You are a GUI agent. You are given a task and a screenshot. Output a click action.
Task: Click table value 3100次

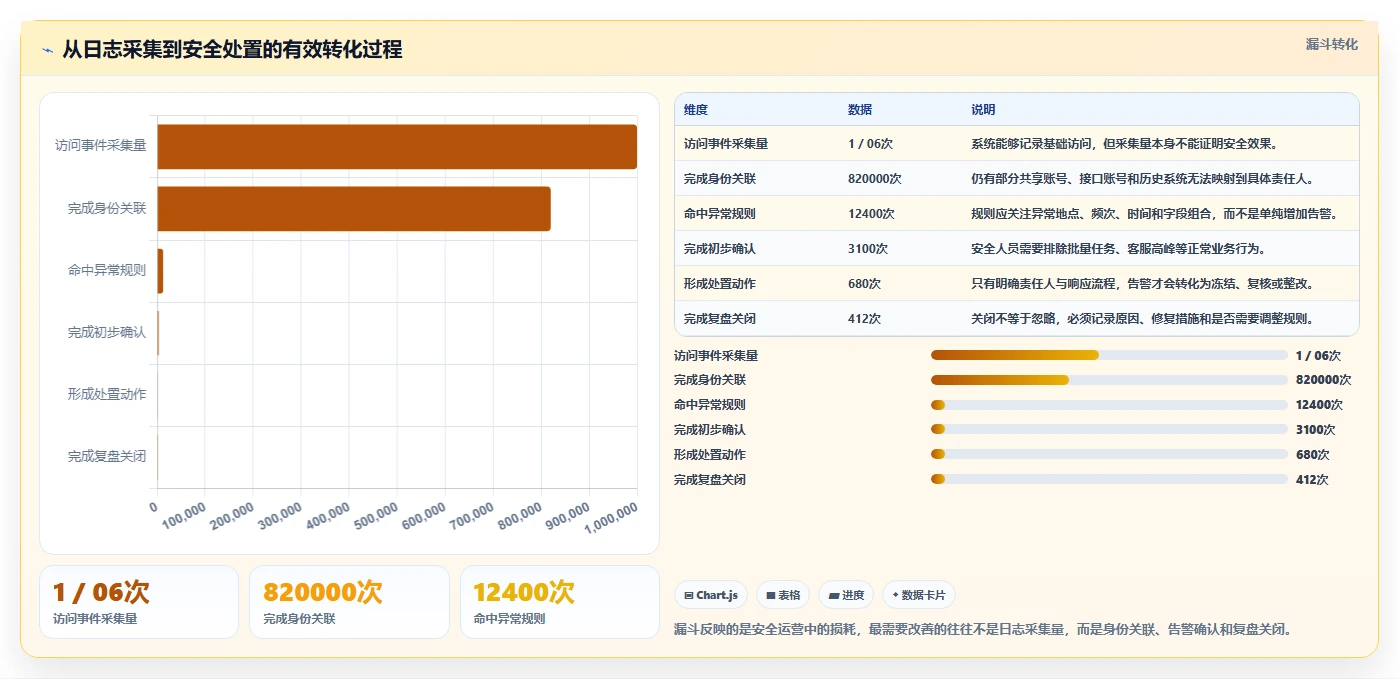pyautogui.click(x=868, y=249)
